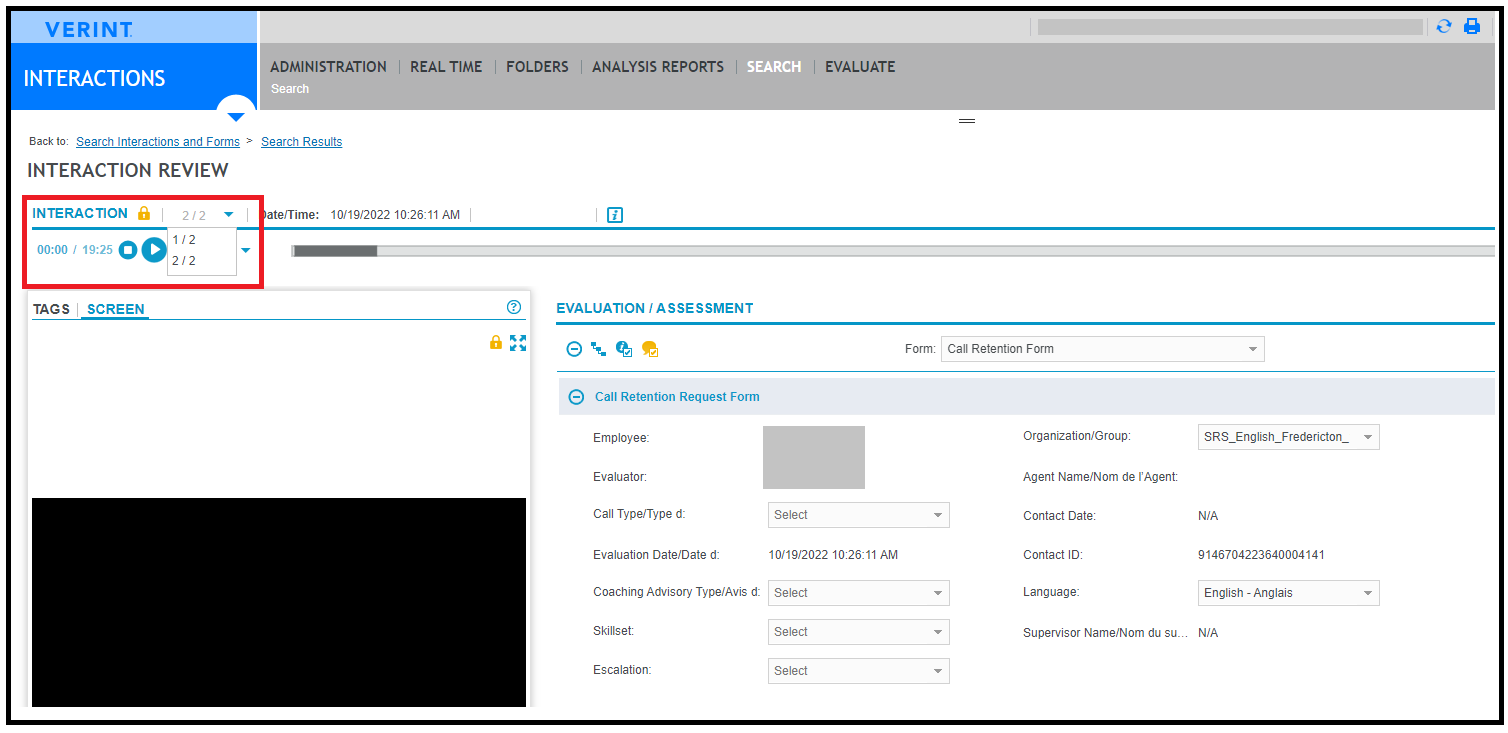Image resolution: width=1508 pixels, height=733 pixels.
Task: Stop the interaction playback
Action: click(127, 250)
